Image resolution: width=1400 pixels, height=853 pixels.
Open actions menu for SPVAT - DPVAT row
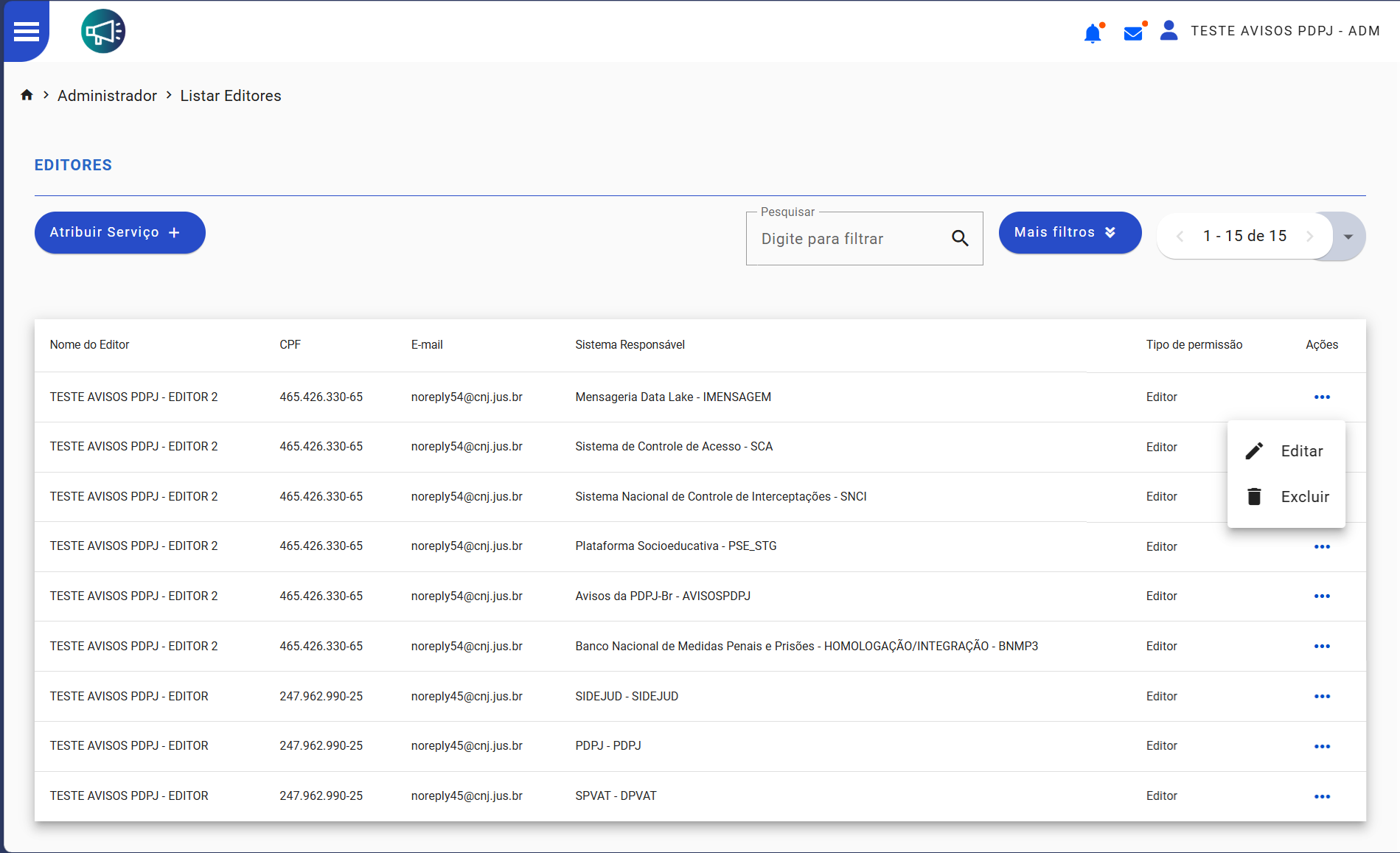(x=1322, y=796)
